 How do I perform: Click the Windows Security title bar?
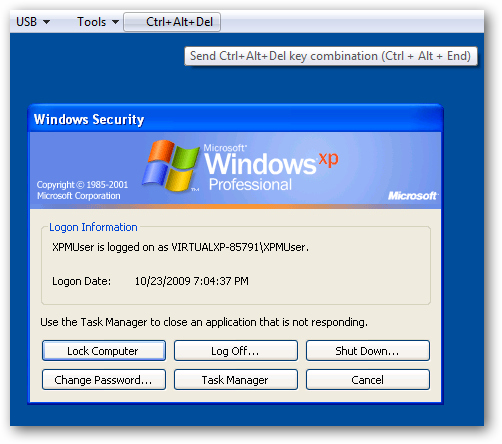coord(235,119)
